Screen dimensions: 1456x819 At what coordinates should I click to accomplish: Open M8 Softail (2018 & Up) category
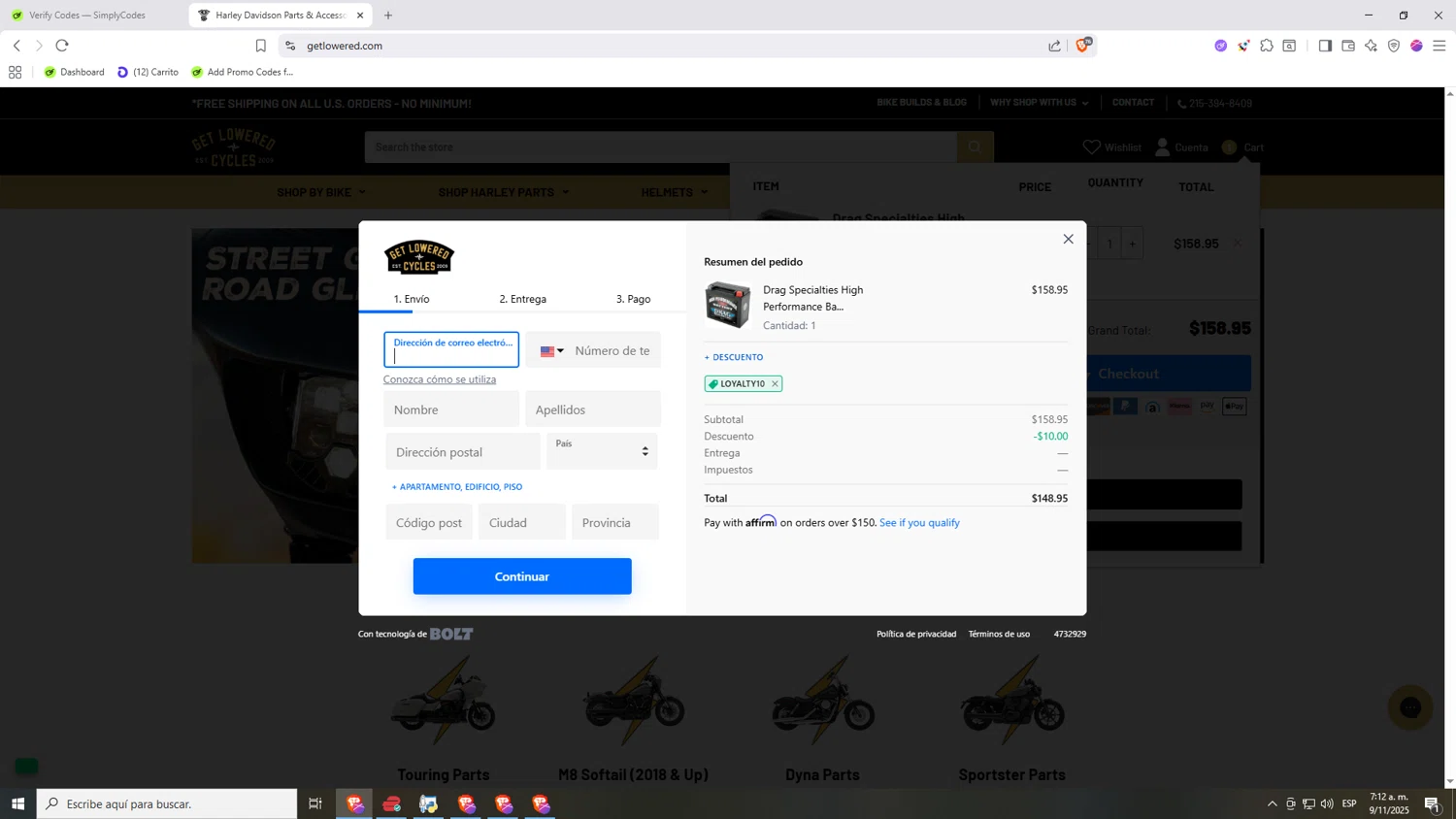click(633, 775)
